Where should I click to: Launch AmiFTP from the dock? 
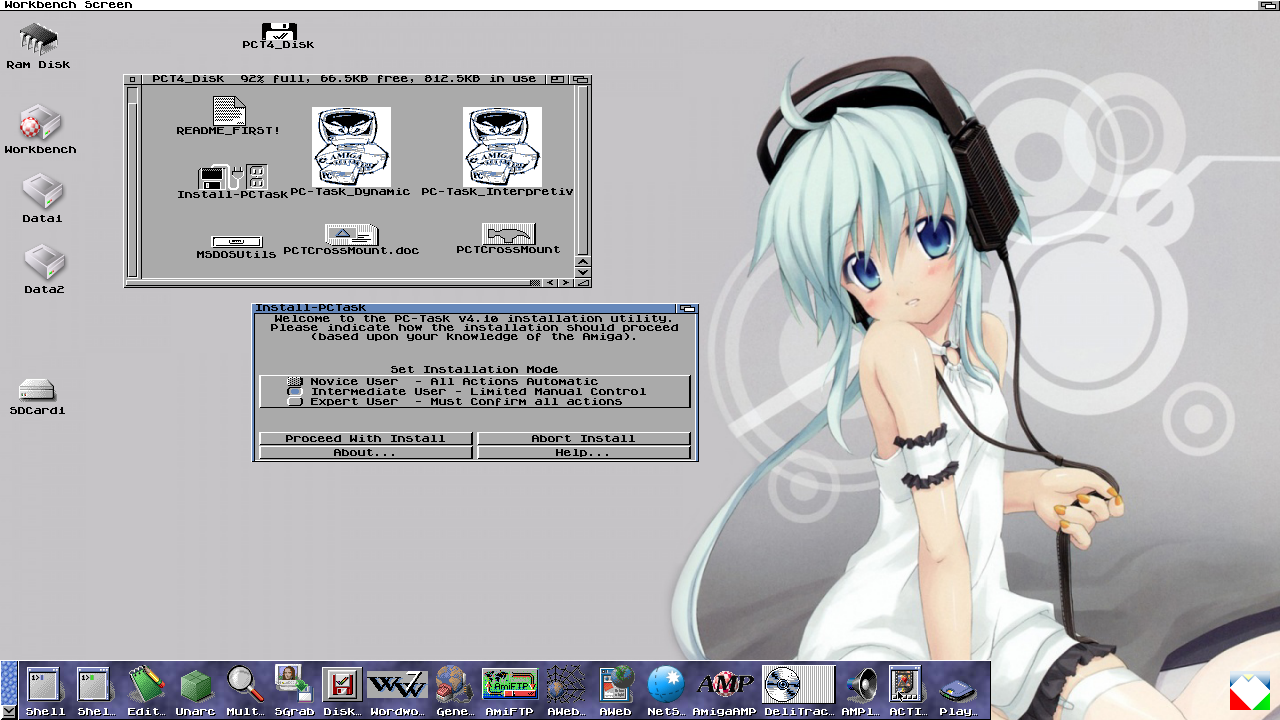pyautogui.click(x=510, y=691)
